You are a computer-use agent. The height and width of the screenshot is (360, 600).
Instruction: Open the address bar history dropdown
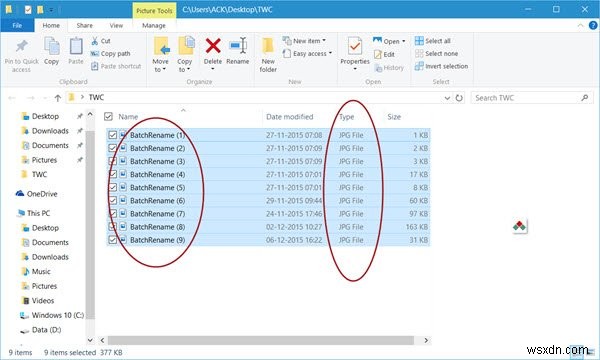pos(447,98)
